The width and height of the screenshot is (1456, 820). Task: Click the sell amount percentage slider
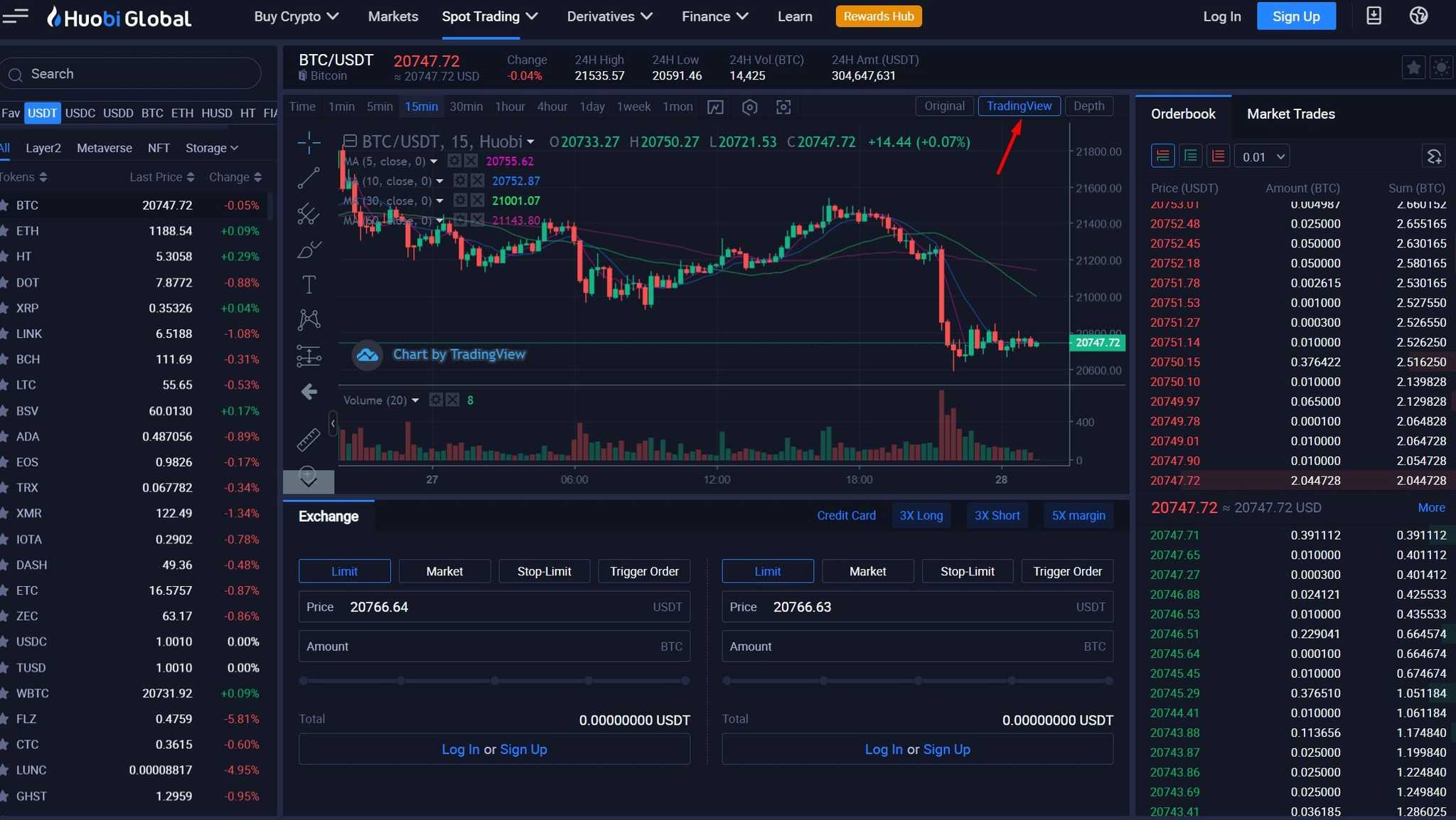coord(917,681)
